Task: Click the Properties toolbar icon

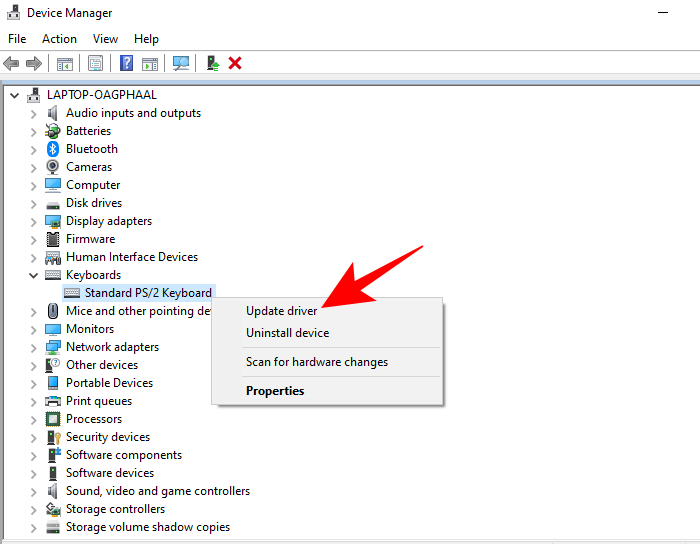Action: (x=95, y=63)
